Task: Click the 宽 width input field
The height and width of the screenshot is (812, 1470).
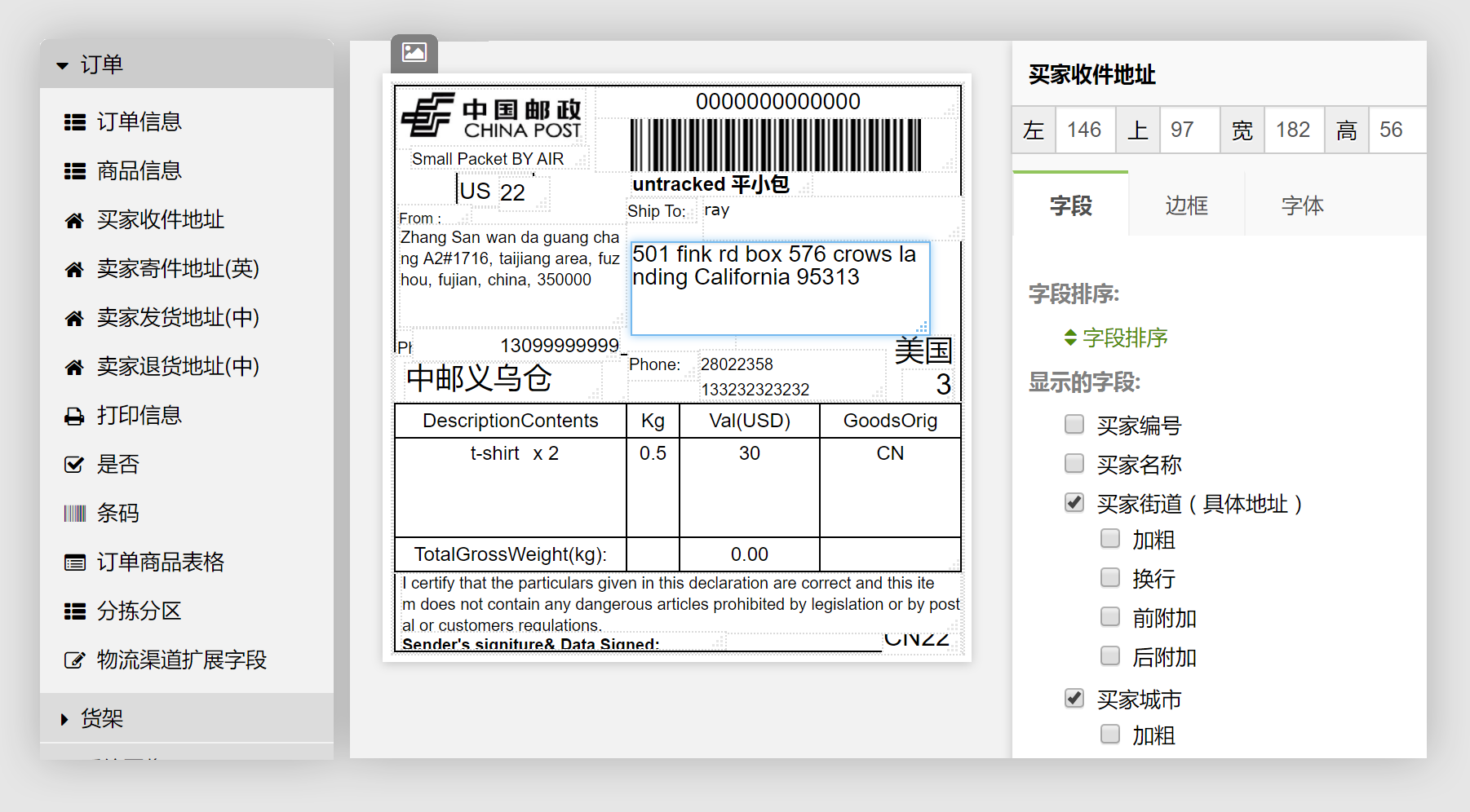Action: pyautogui.click(x=1294, y=130)
